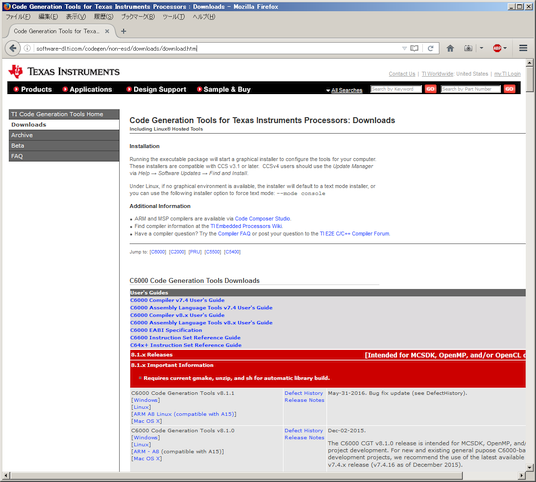This screenshot has height=482, width=536.
Task: Jump to the [PRU] section
Action: coord(195,252)
